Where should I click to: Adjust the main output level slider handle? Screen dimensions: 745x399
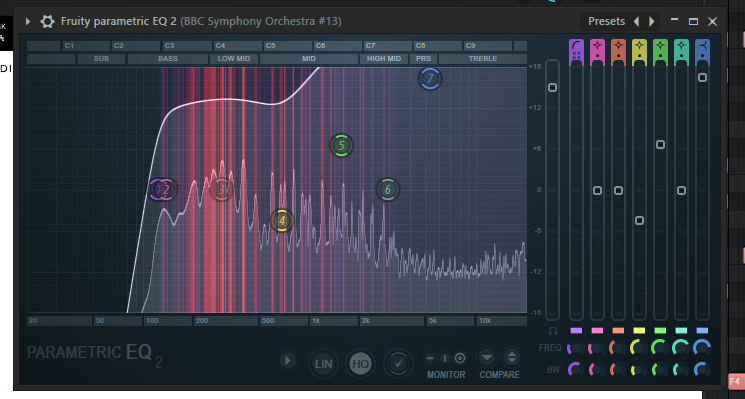click(x=552, y=87)
